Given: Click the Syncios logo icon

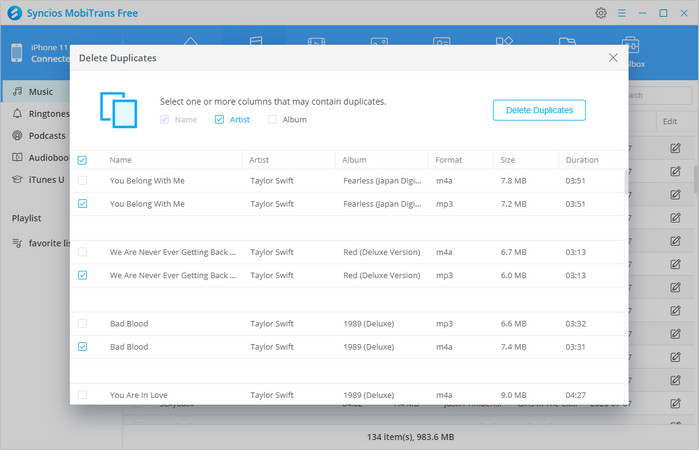Looking at the screenshot, I should pyautogui.click(x=15, y=13).
